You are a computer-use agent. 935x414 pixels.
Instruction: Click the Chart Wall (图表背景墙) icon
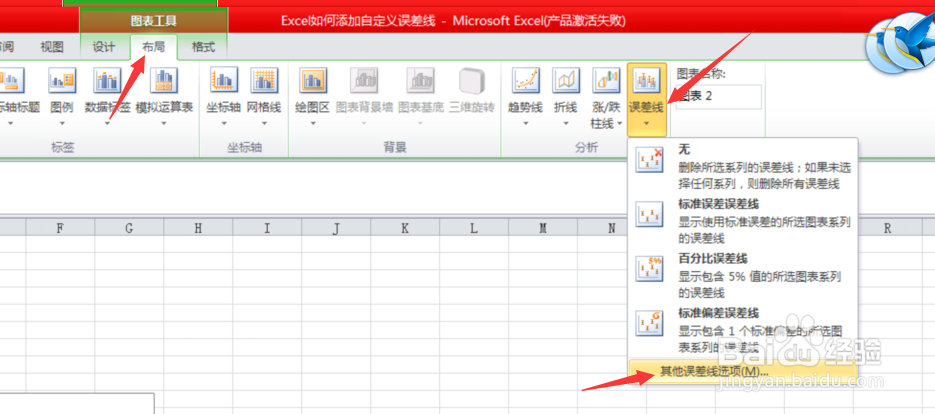click(x=364, y=80)
